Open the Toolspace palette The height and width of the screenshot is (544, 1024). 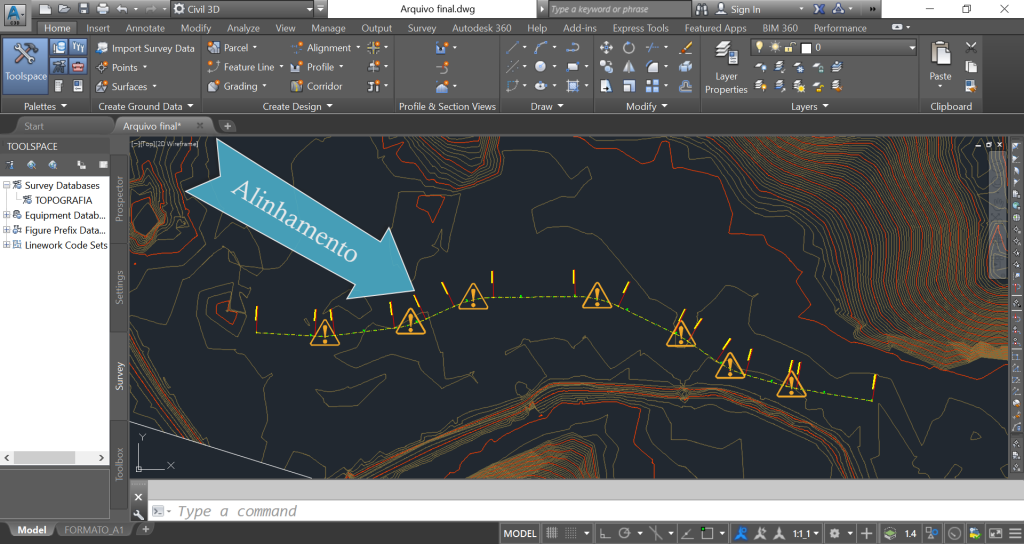coord(25,60)
